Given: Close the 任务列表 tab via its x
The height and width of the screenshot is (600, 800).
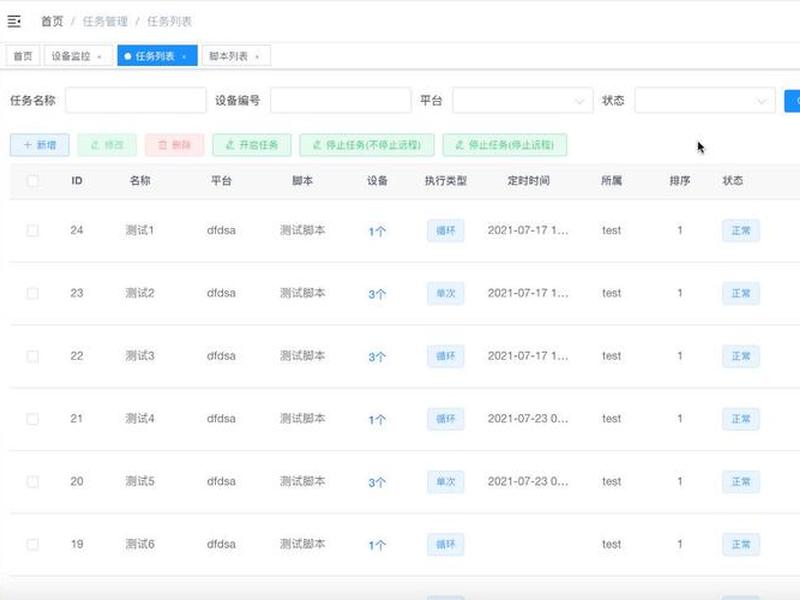Looking at the screenshot, I should click(184, 57).
